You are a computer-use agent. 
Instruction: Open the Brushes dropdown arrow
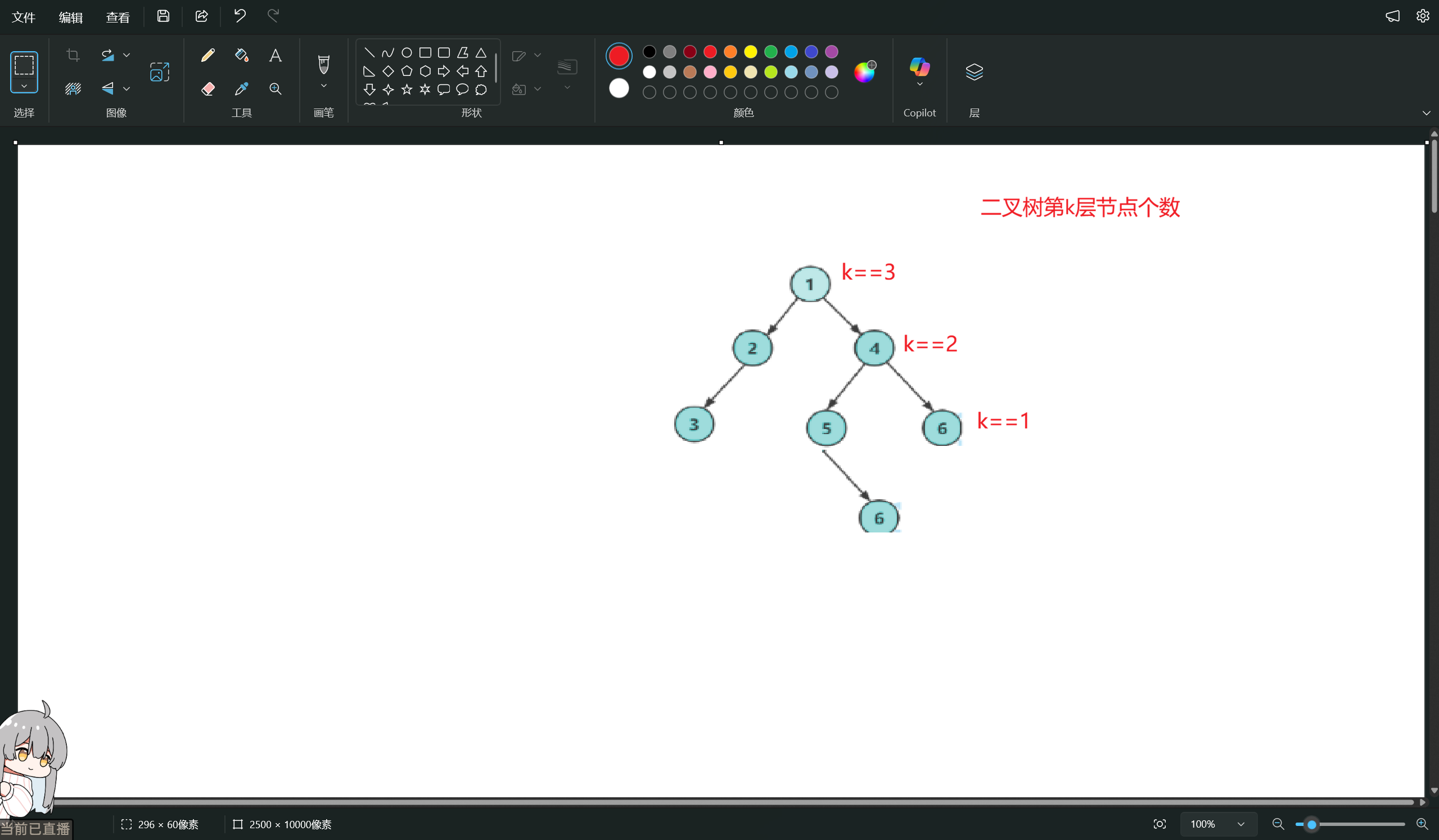[x=324, y=86]
